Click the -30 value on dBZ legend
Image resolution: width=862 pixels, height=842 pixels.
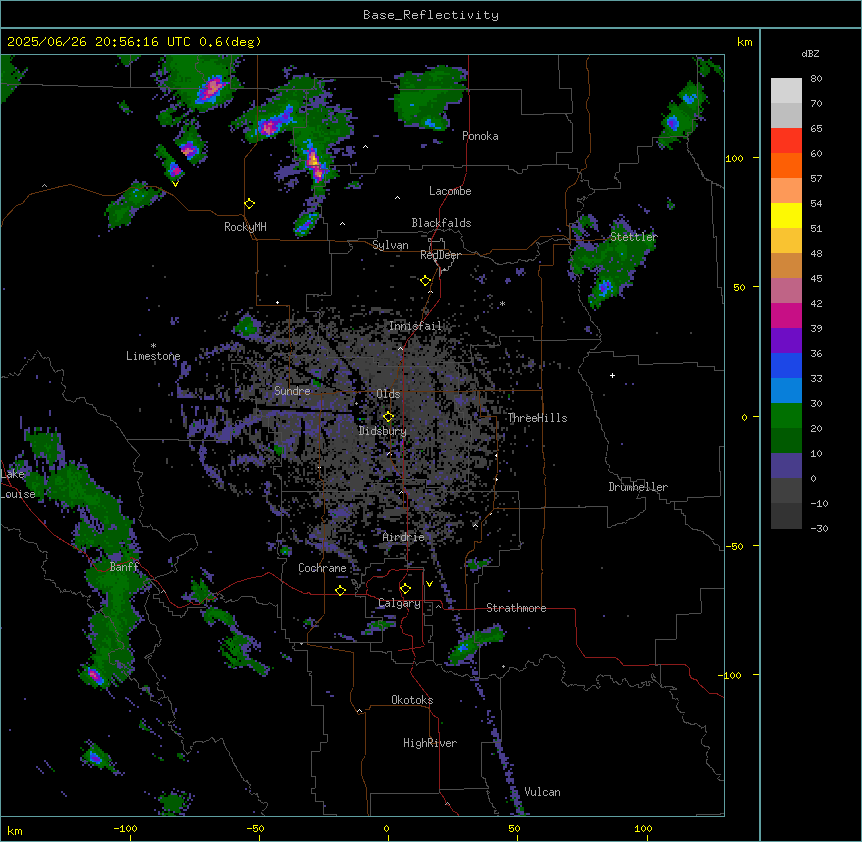tap(819, 529)
